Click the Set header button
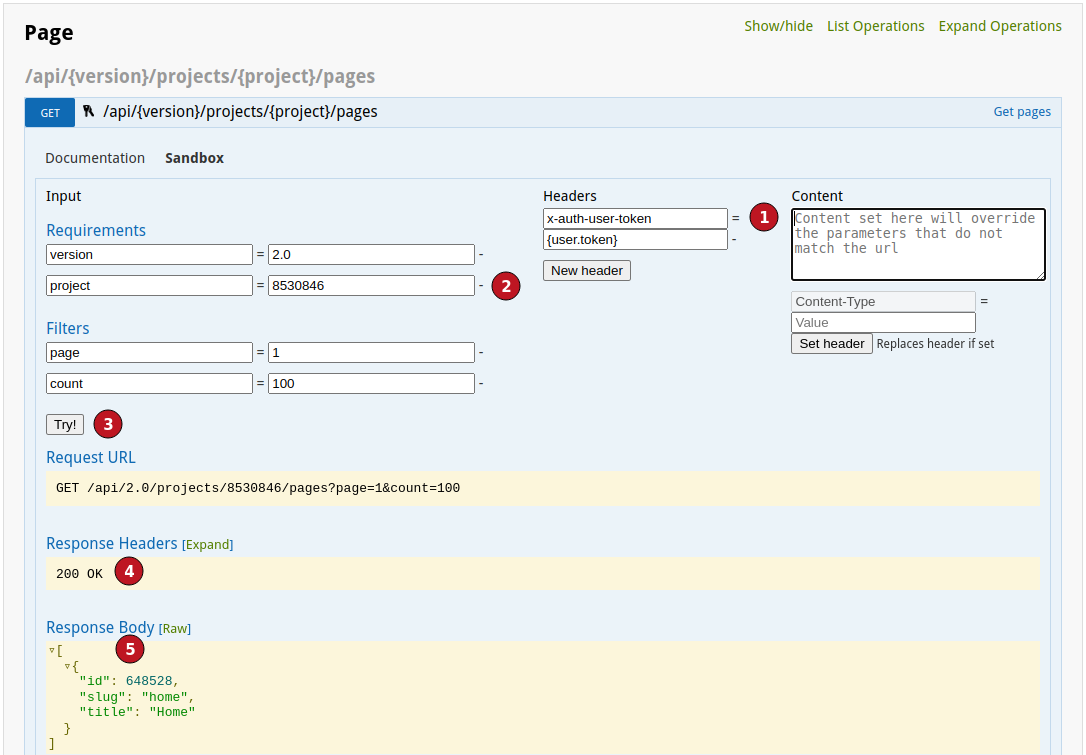The height and width of the screenshot is (755, 1086). [x=831, y=343]
